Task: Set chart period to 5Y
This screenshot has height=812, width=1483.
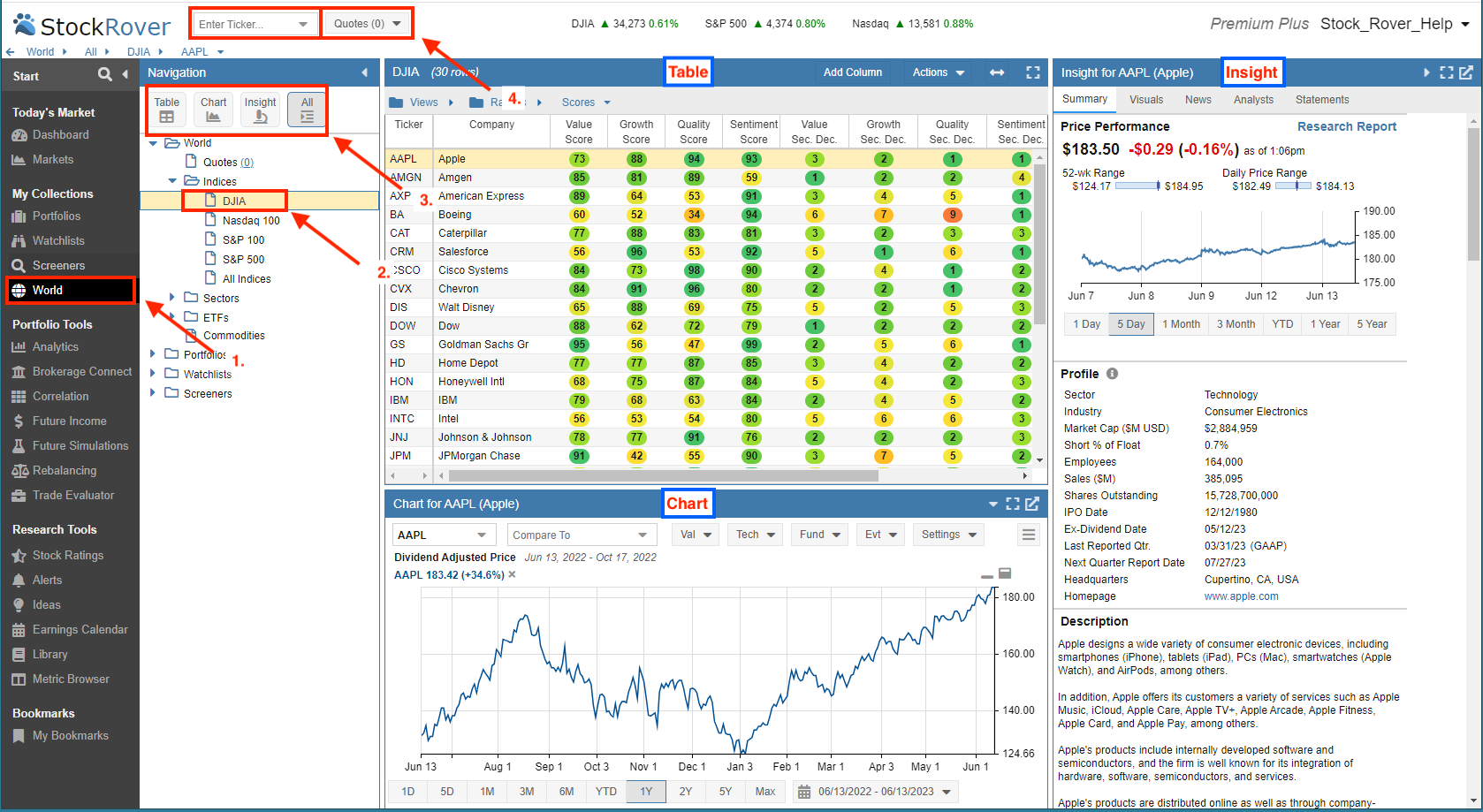Action: pyautogui.click(x=726, y=792)
